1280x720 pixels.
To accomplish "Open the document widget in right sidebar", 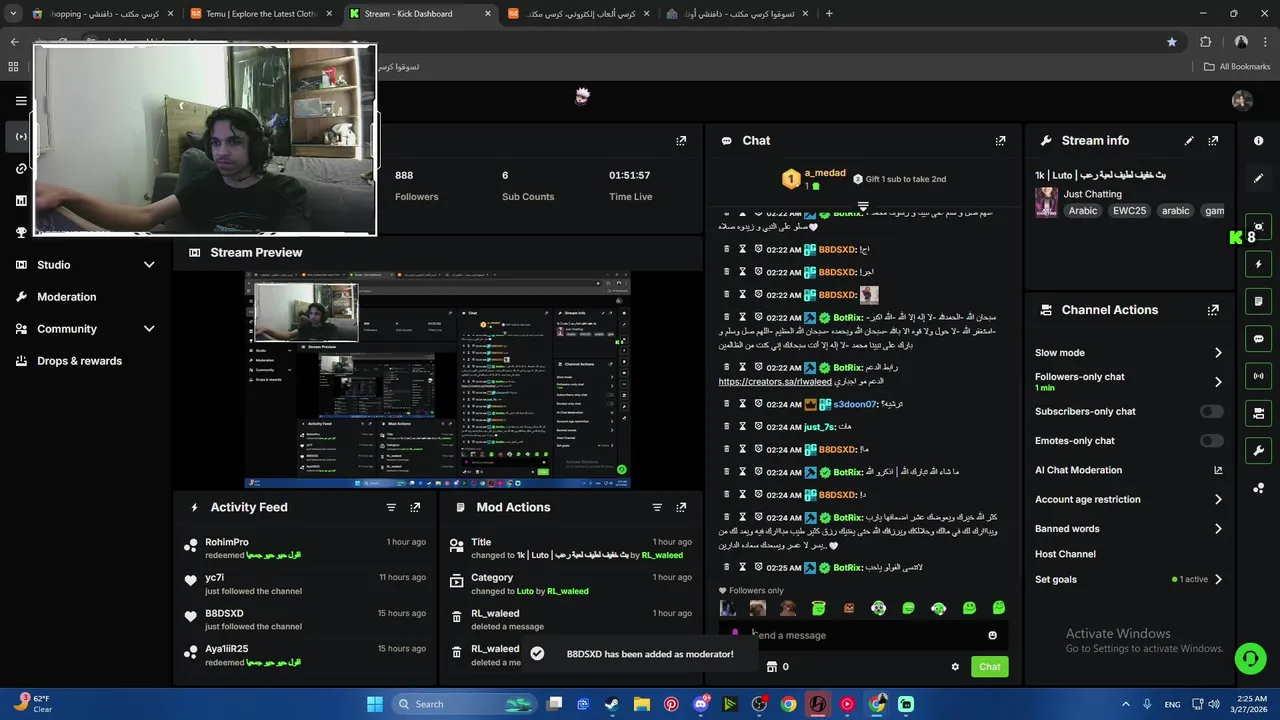I will [x=1258, y=301].
